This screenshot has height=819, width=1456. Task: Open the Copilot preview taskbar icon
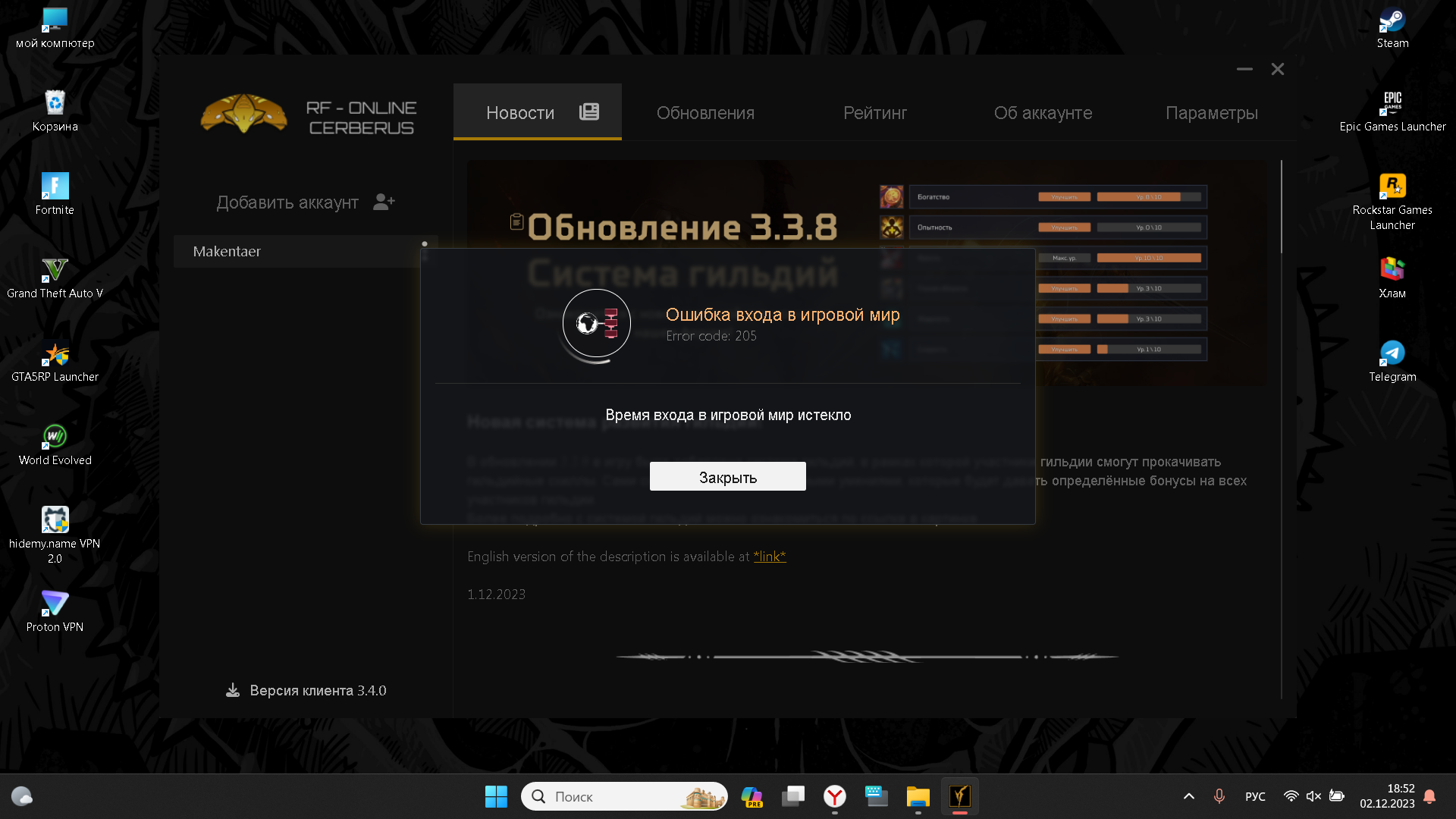[752, 796]
